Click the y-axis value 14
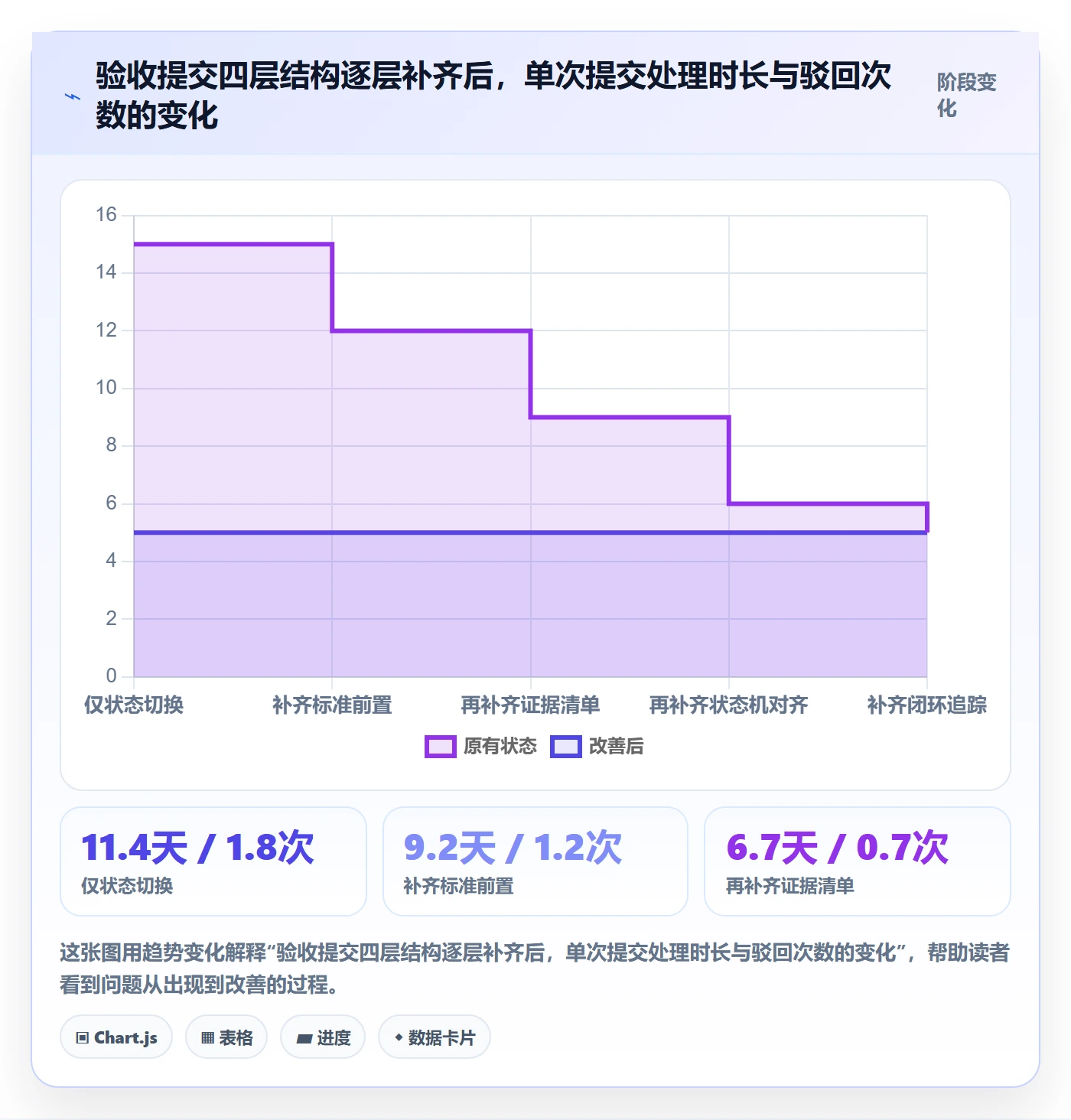1071x1120 pixels. pyautogui.click(x=106, y=272)
